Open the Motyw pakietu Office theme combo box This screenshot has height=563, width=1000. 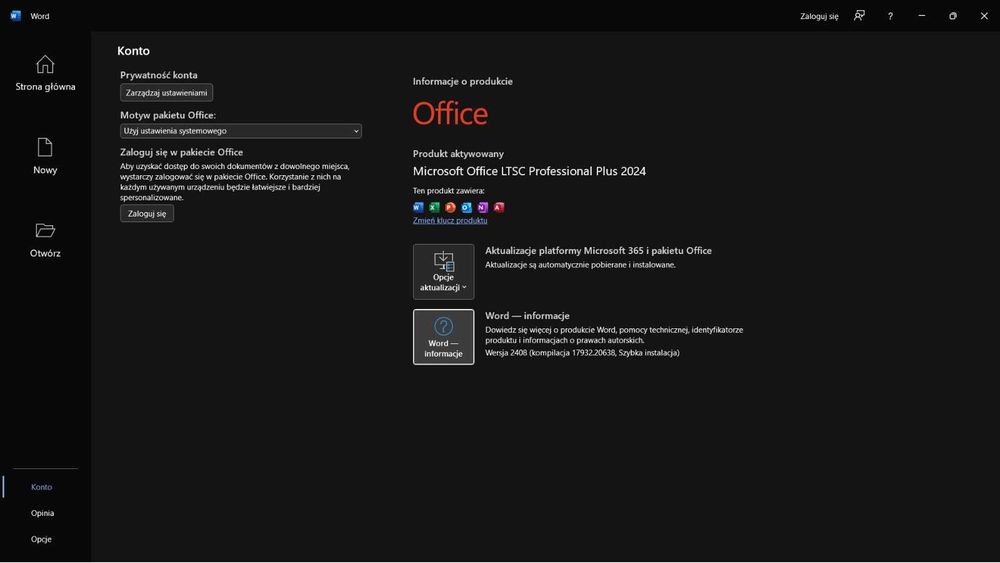click(x=240, y=131)
